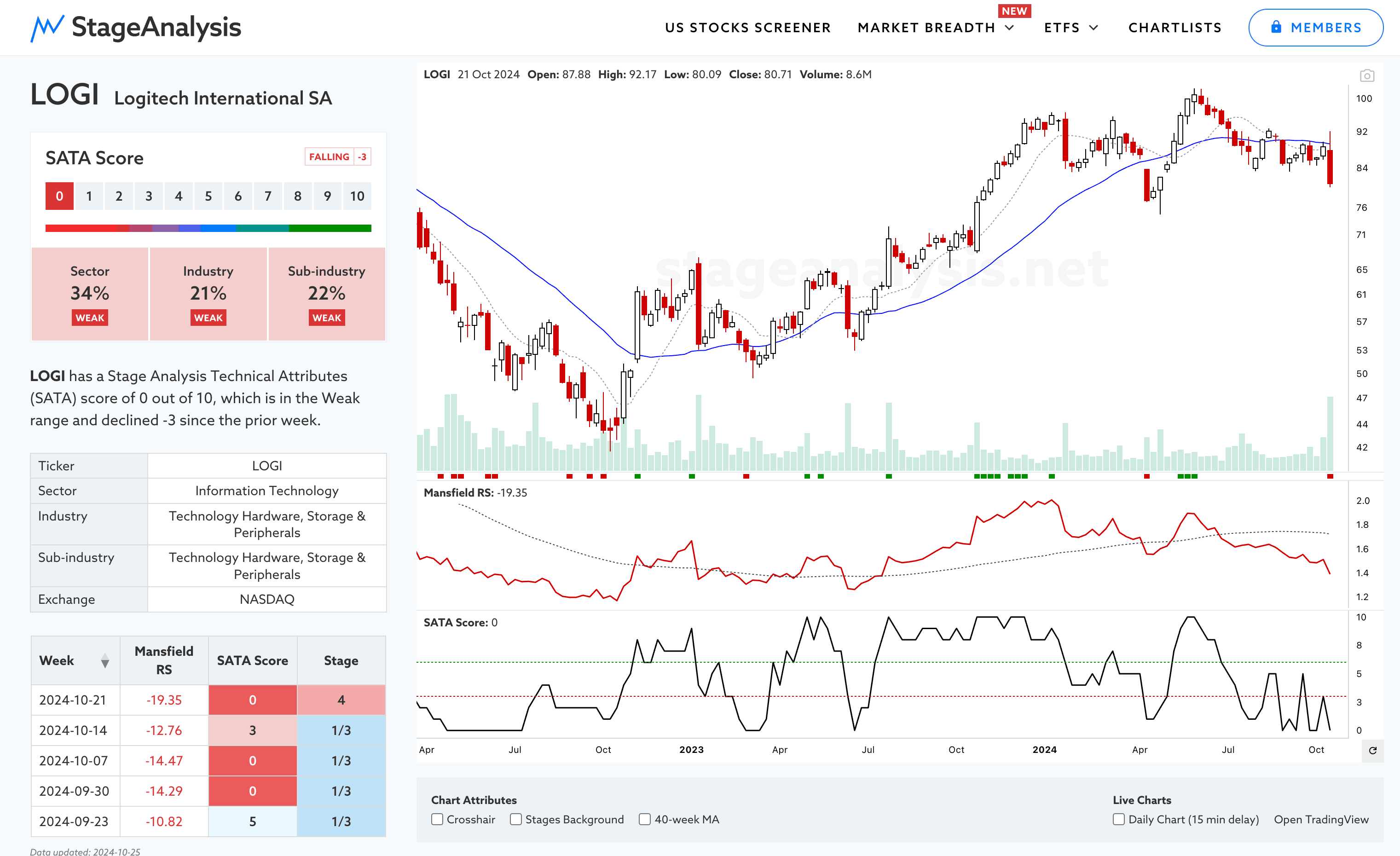Click the FALLING -3 badge
The height and width of the screenshot is (856, 1400).
click(338, 157)
